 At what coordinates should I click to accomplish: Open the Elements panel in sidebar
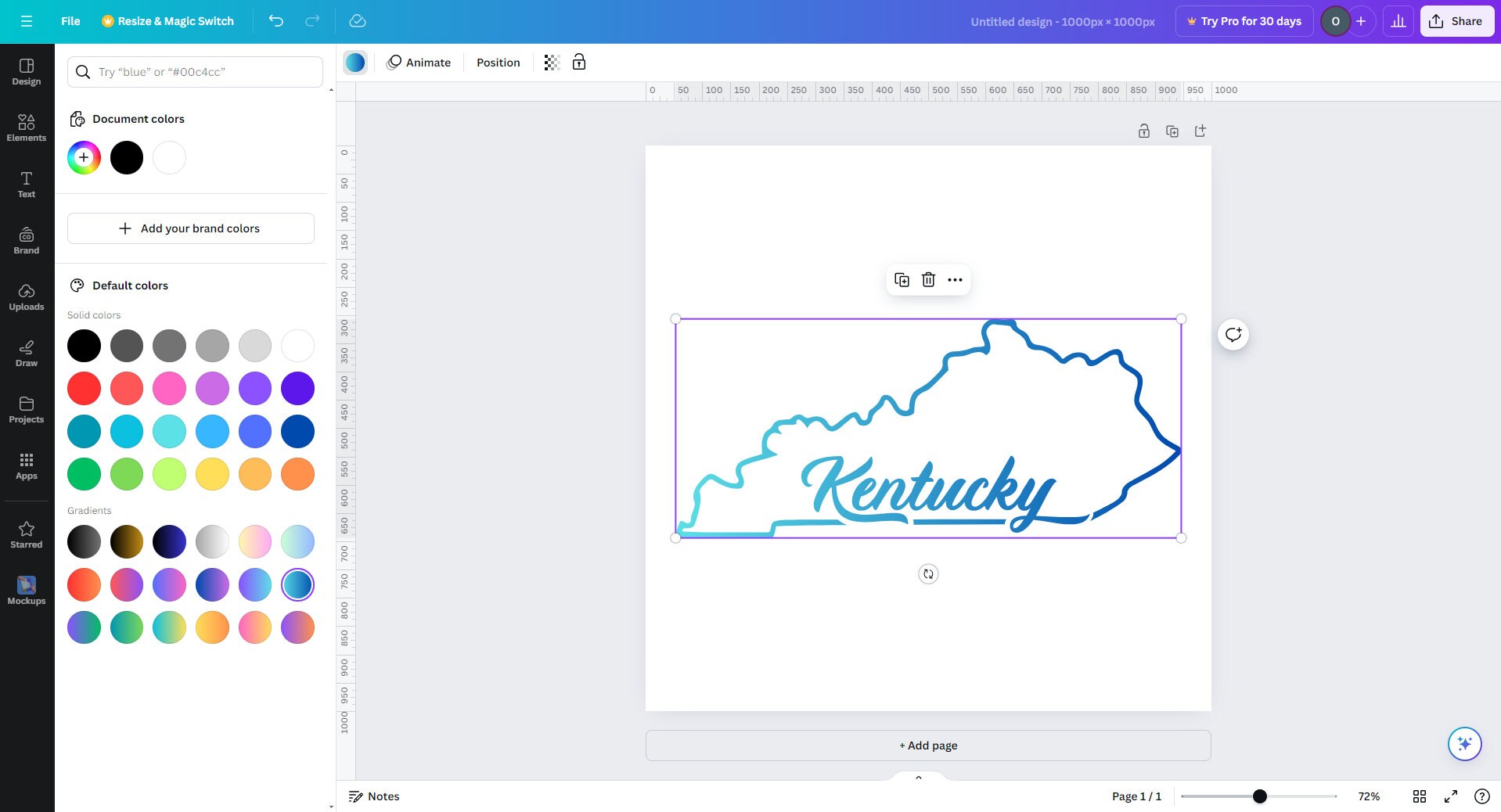(26, 128)
